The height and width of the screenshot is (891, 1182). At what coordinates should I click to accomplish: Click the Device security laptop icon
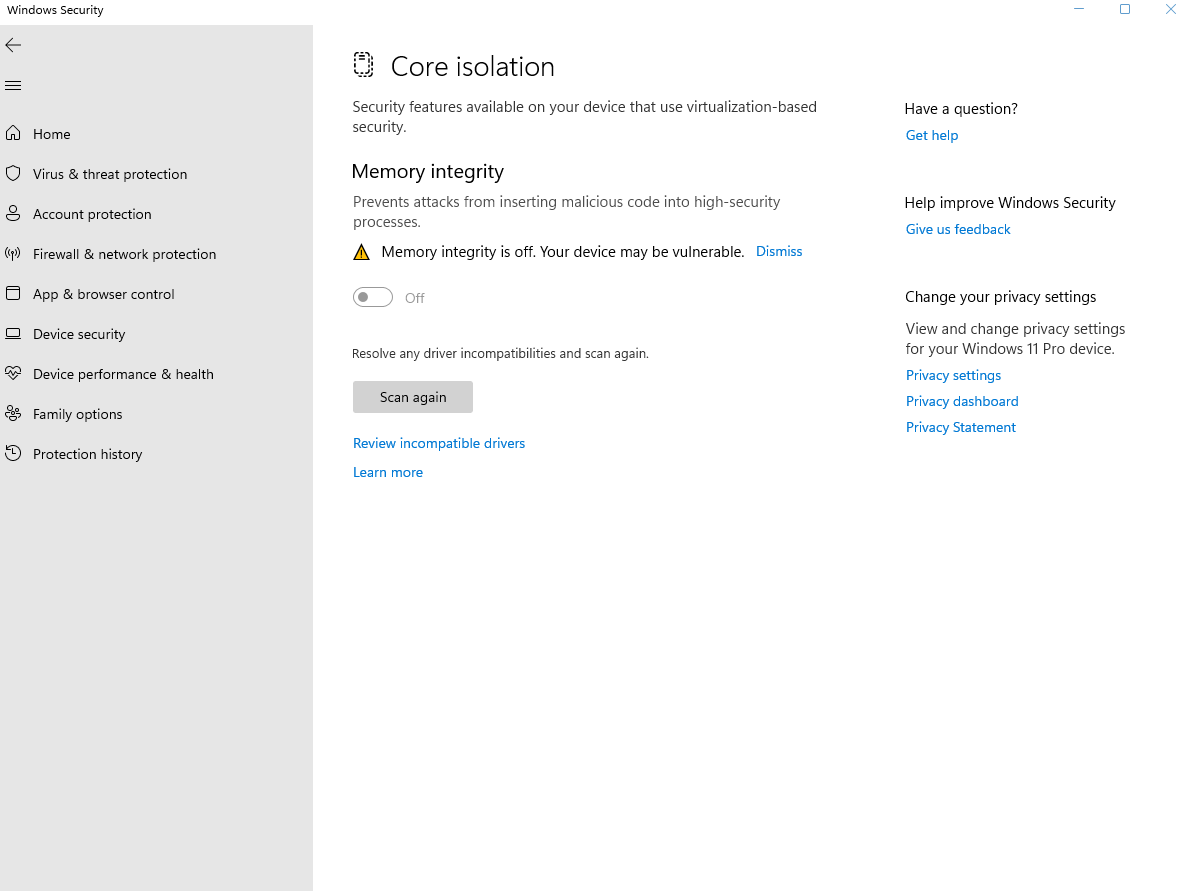13,334
